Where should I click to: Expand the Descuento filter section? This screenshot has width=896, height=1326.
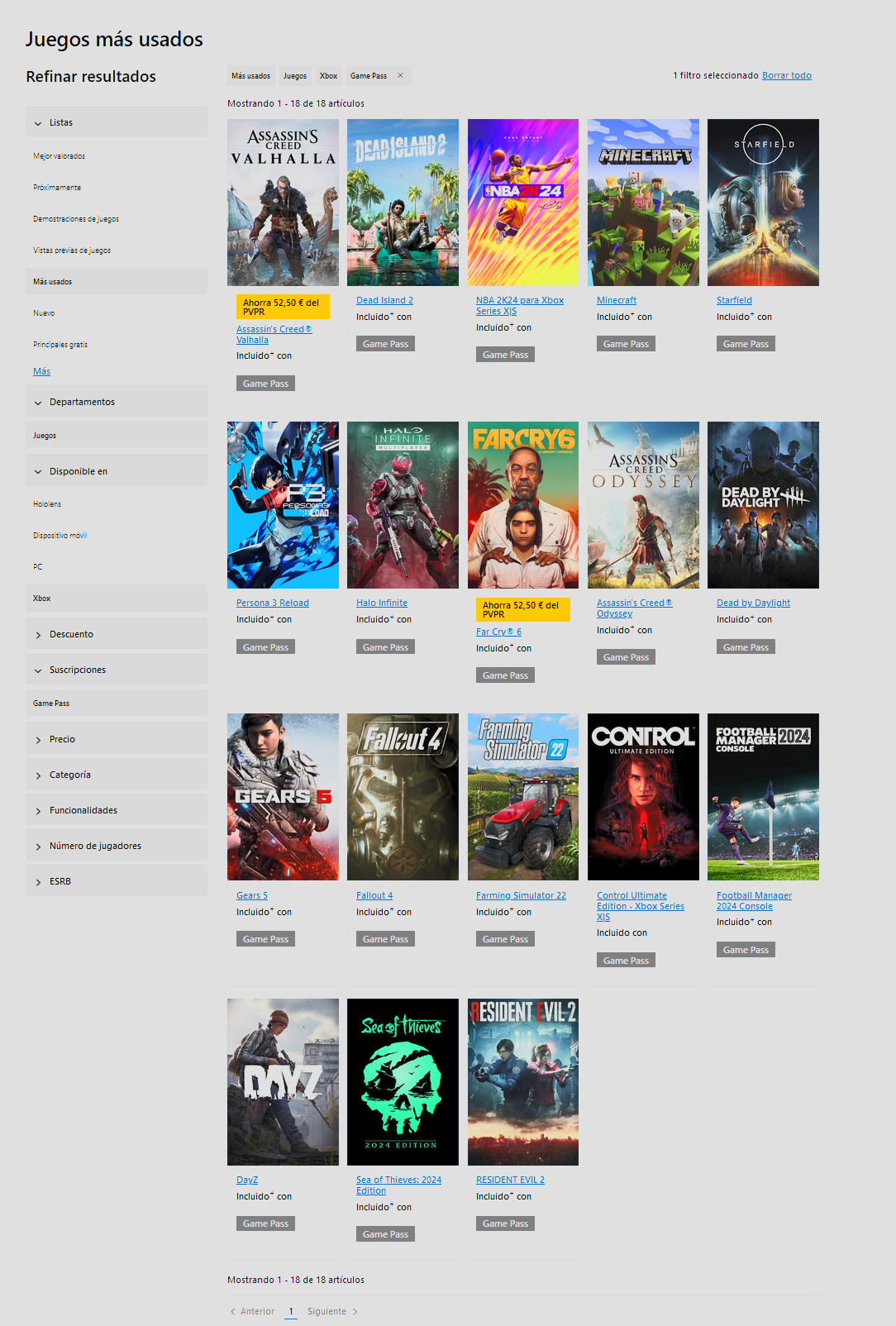click(x=117, y=634)
